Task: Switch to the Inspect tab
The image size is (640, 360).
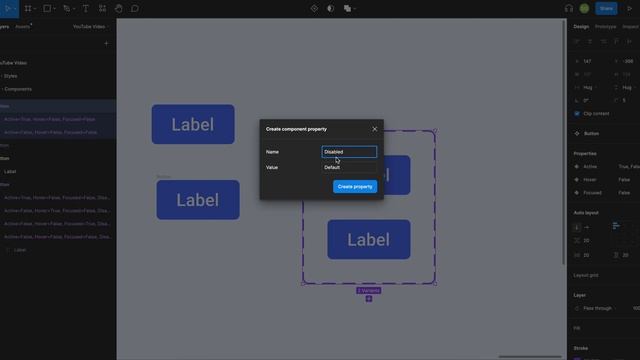Action: [631, 27]
